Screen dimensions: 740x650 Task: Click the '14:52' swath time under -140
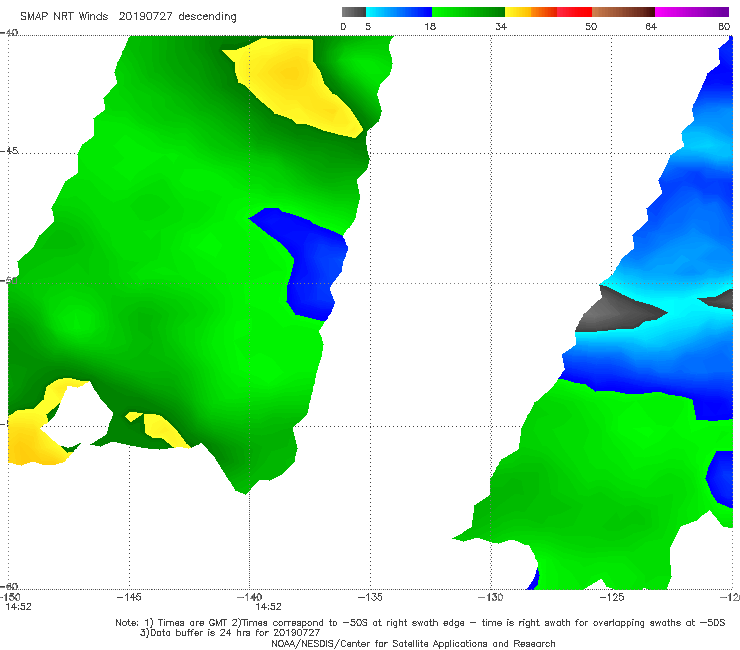269,607
